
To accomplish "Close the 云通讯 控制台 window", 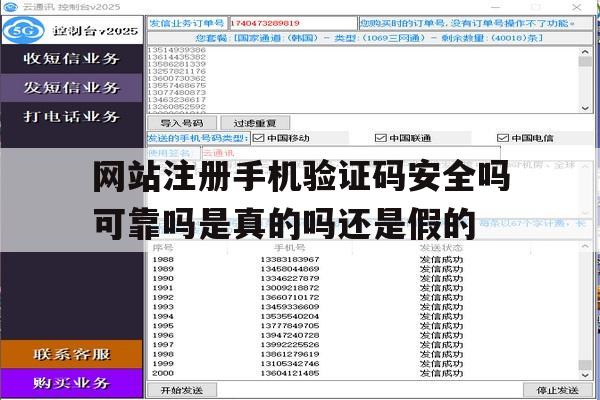I will pos(577,7).
